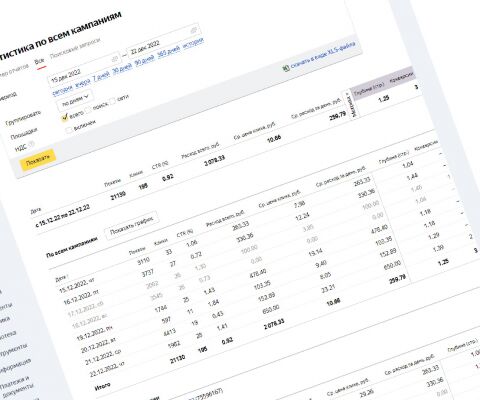
Task: Open the start date calendar icon
Action: tap(115, 59)
